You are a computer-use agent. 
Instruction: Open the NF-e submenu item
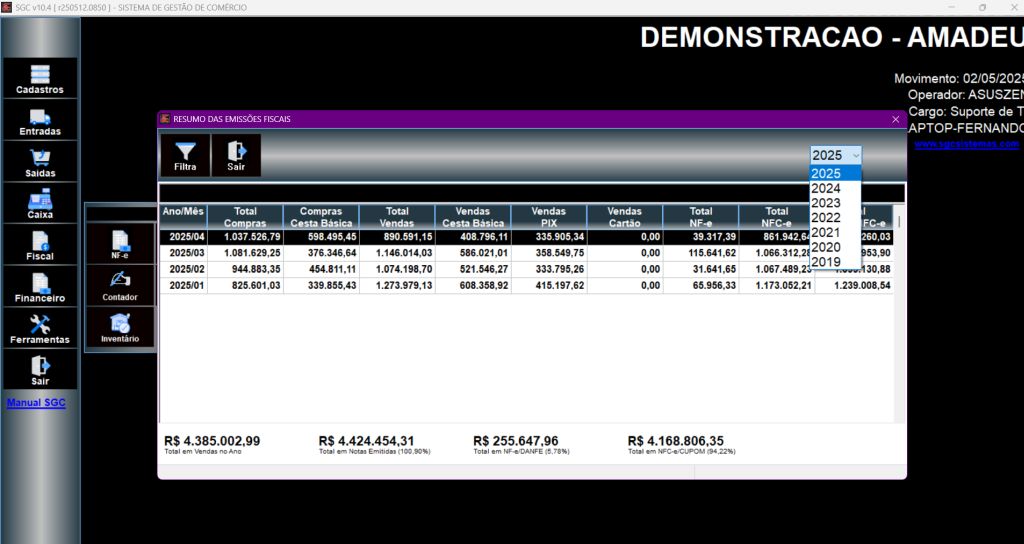(x=120, y=244)
